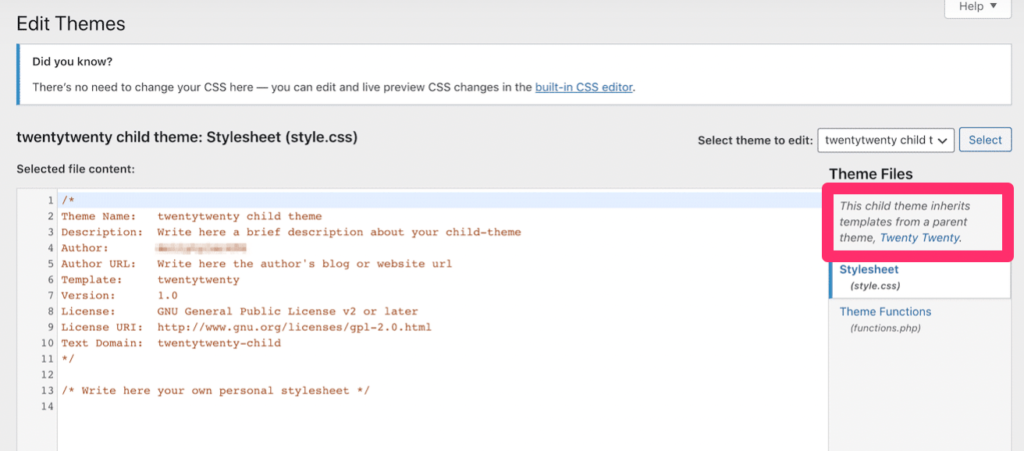This screenshot has width=1024, height=451.
Task: Open the Select theme to edit dropdown
Action: [x=886, y=140]
